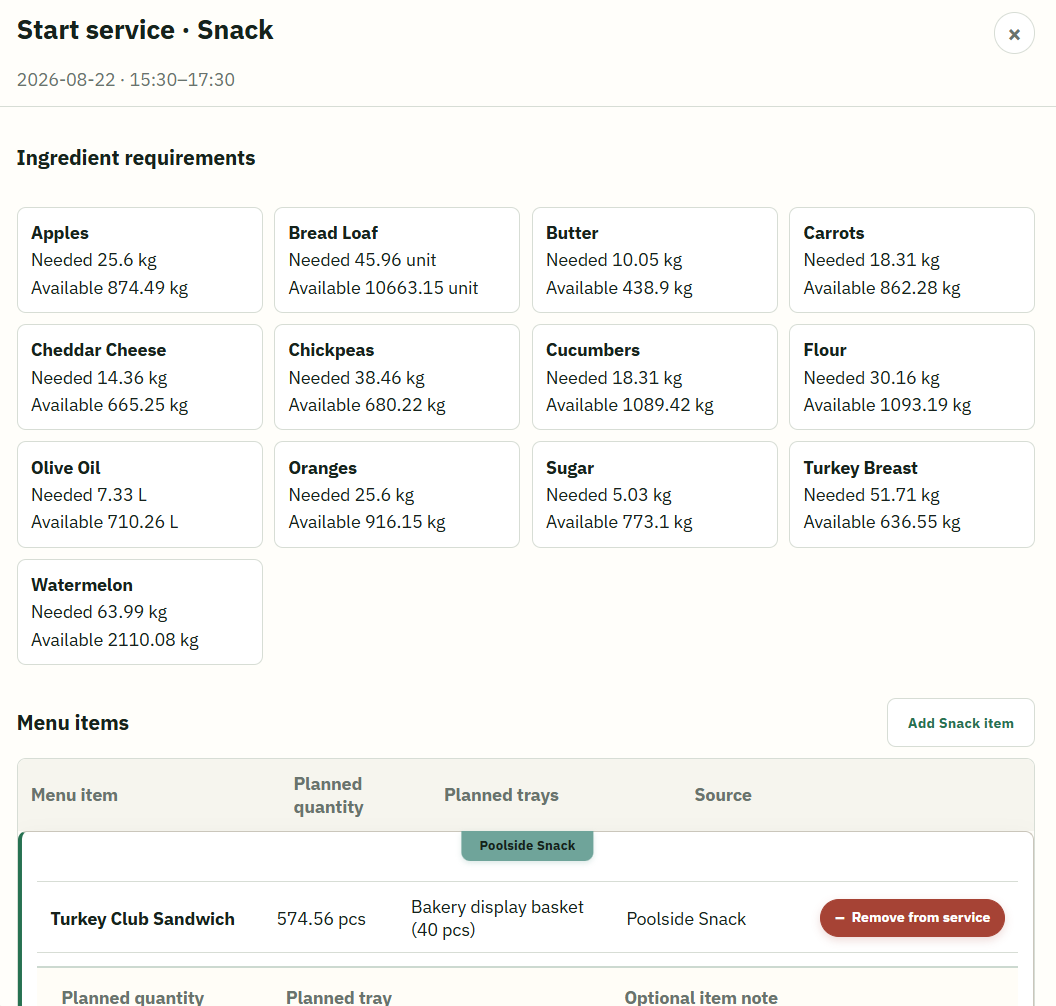
Task: Select the Poolside Snack badge
Action: (x=527, y=846)
